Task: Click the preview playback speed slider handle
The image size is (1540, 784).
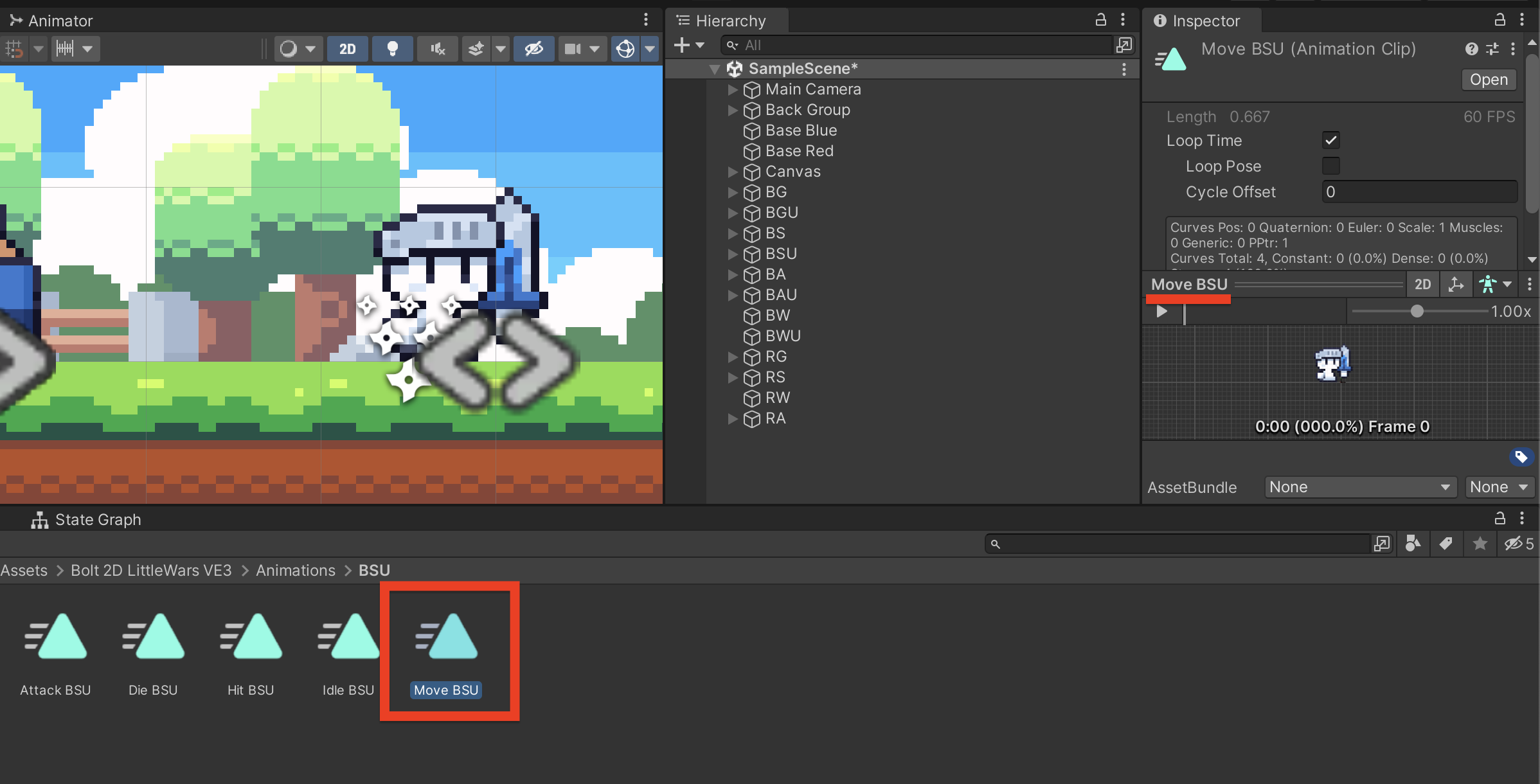Action: [1417, 312]
